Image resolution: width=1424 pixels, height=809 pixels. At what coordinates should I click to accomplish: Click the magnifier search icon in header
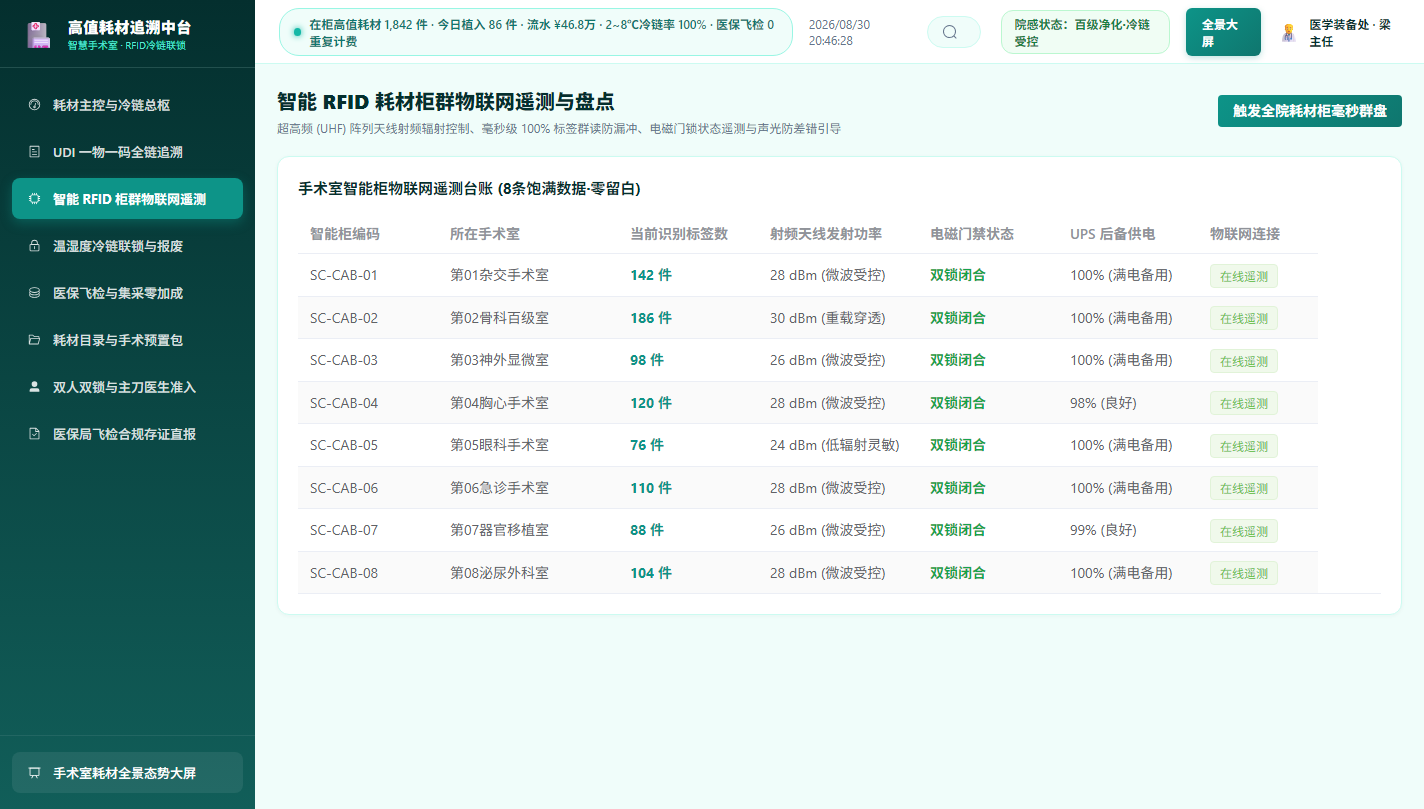pos(950,32)
